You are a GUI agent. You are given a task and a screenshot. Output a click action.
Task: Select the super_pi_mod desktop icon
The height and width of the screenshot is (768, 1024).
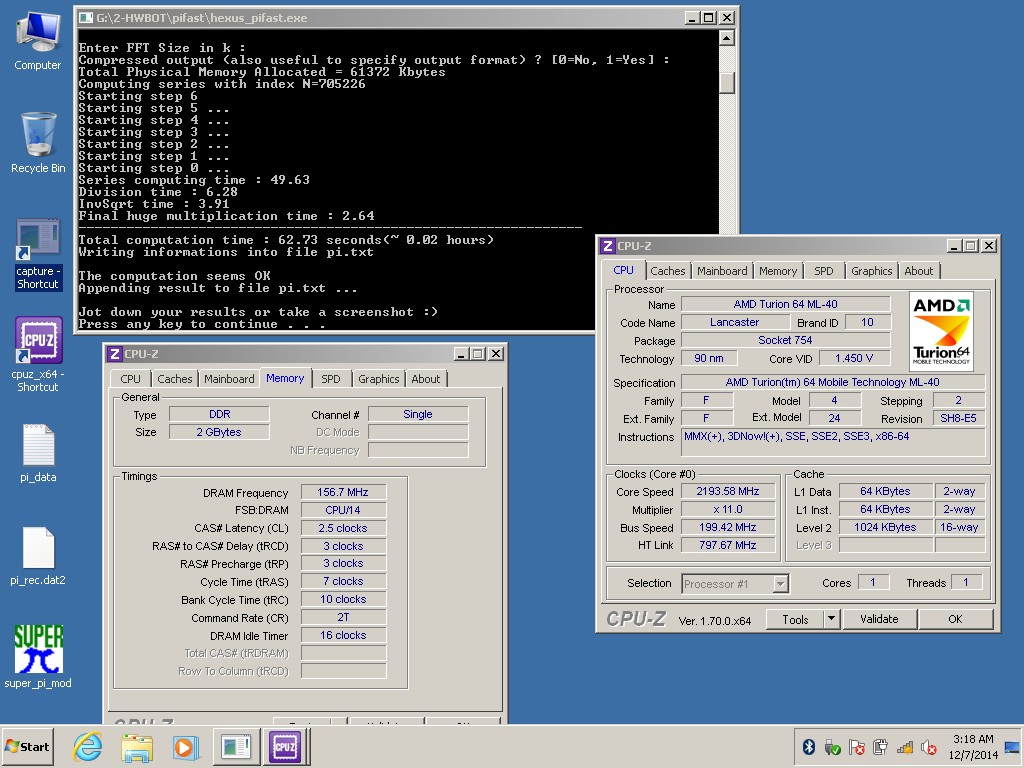click(38, 656)
